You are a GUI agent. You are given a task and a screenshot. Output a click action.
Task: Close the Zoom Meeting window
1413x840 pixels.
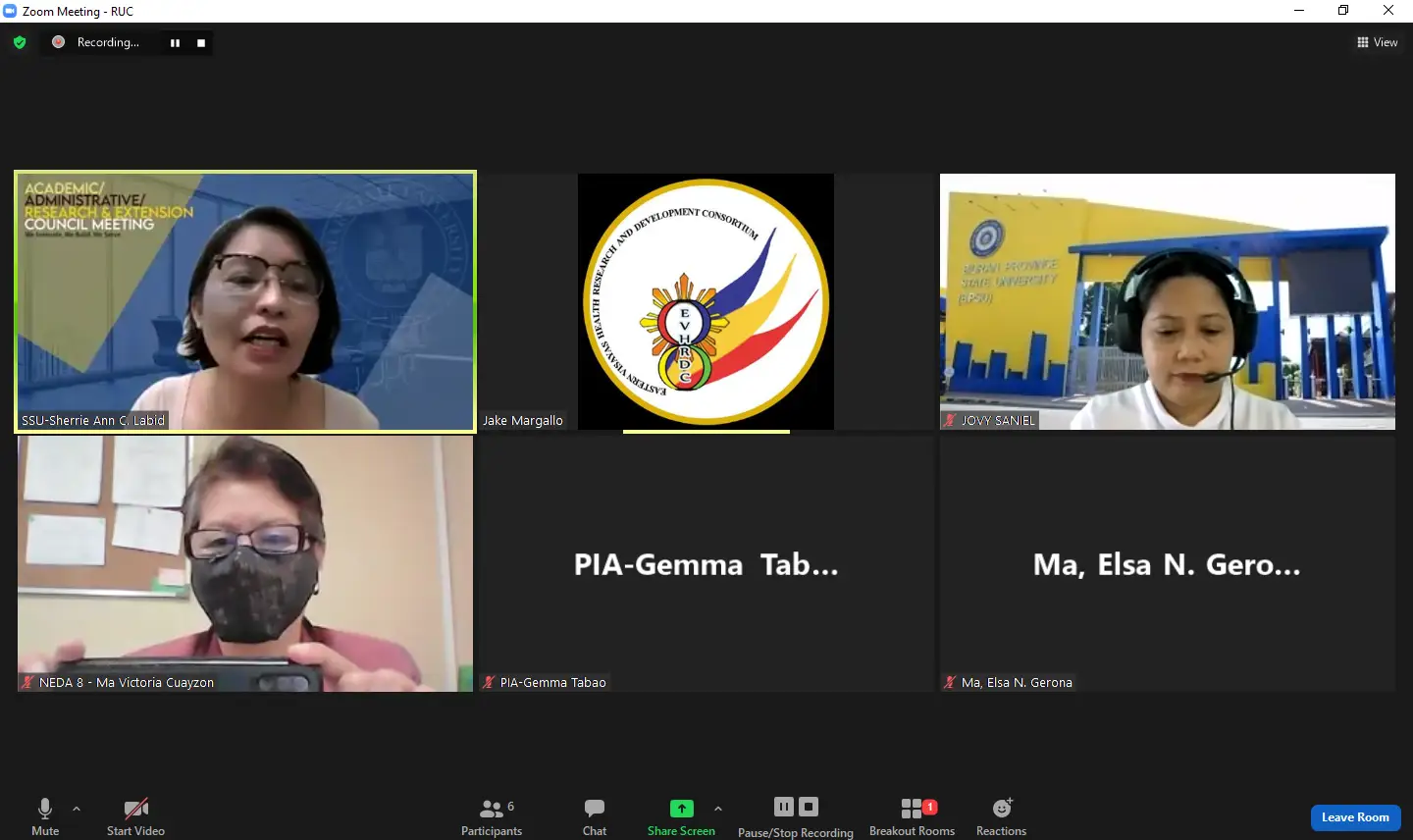[x=1388, y=11]
